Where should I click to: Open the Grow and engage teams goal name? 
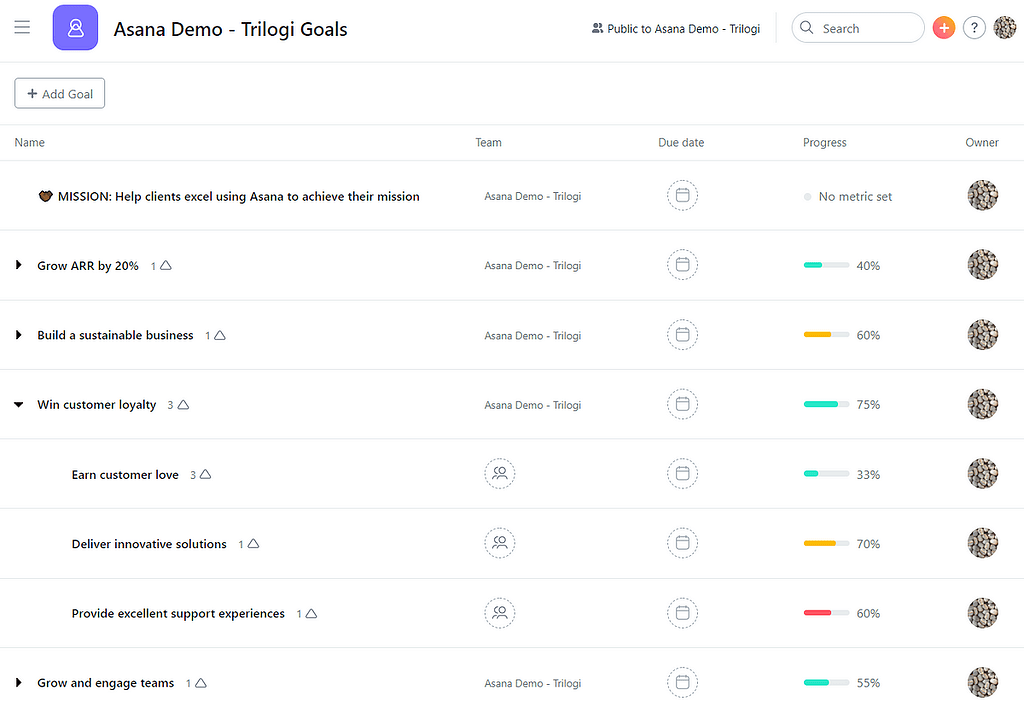(x=105, y=683)
